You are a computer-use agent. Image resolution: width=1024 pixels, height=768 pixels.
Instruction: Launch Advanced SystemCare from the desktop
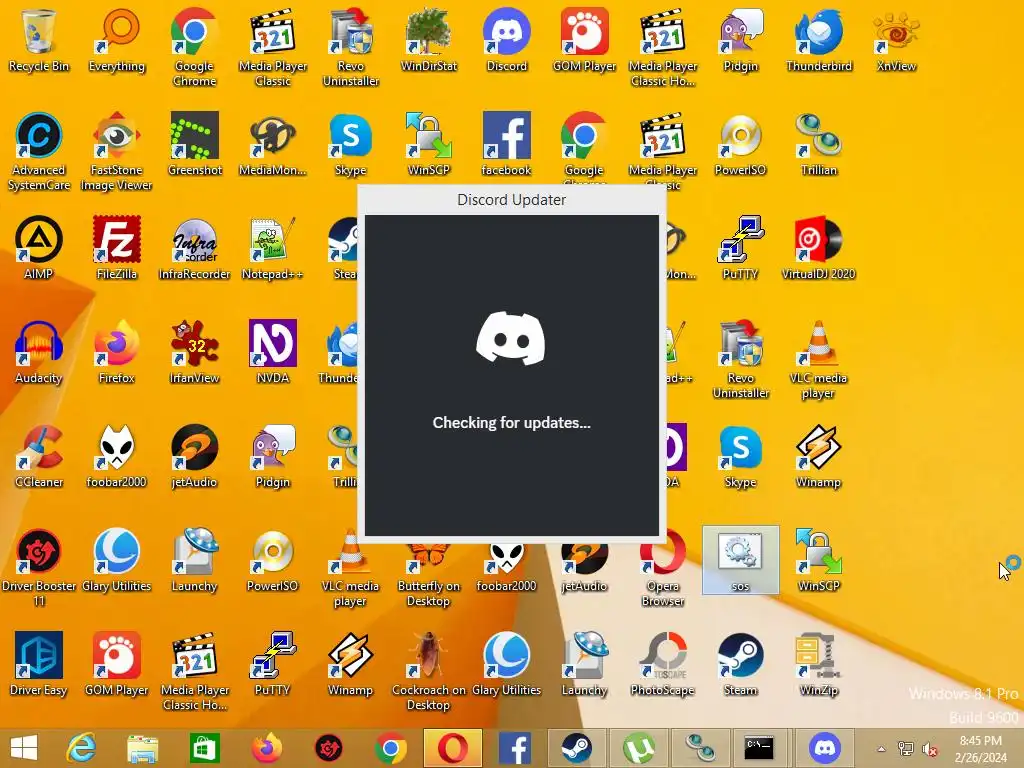(x=39, y=152)
